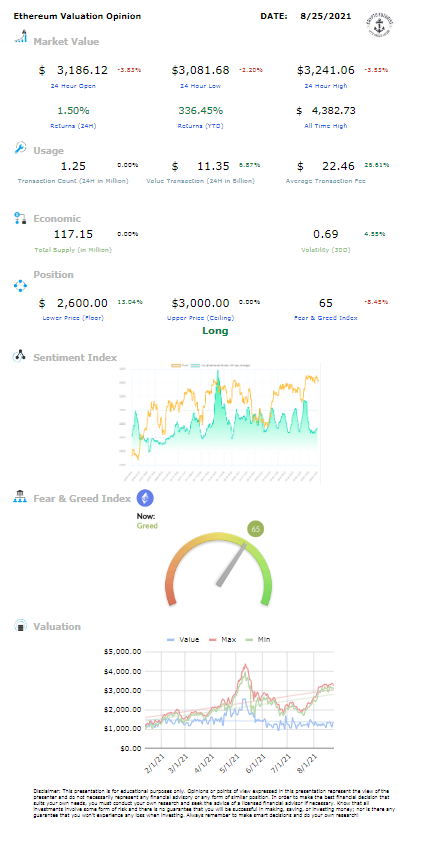The height and width of the screenshot is (842, 429).
Task: Click the $2,600.00 floor price
Action: point(73,303)
